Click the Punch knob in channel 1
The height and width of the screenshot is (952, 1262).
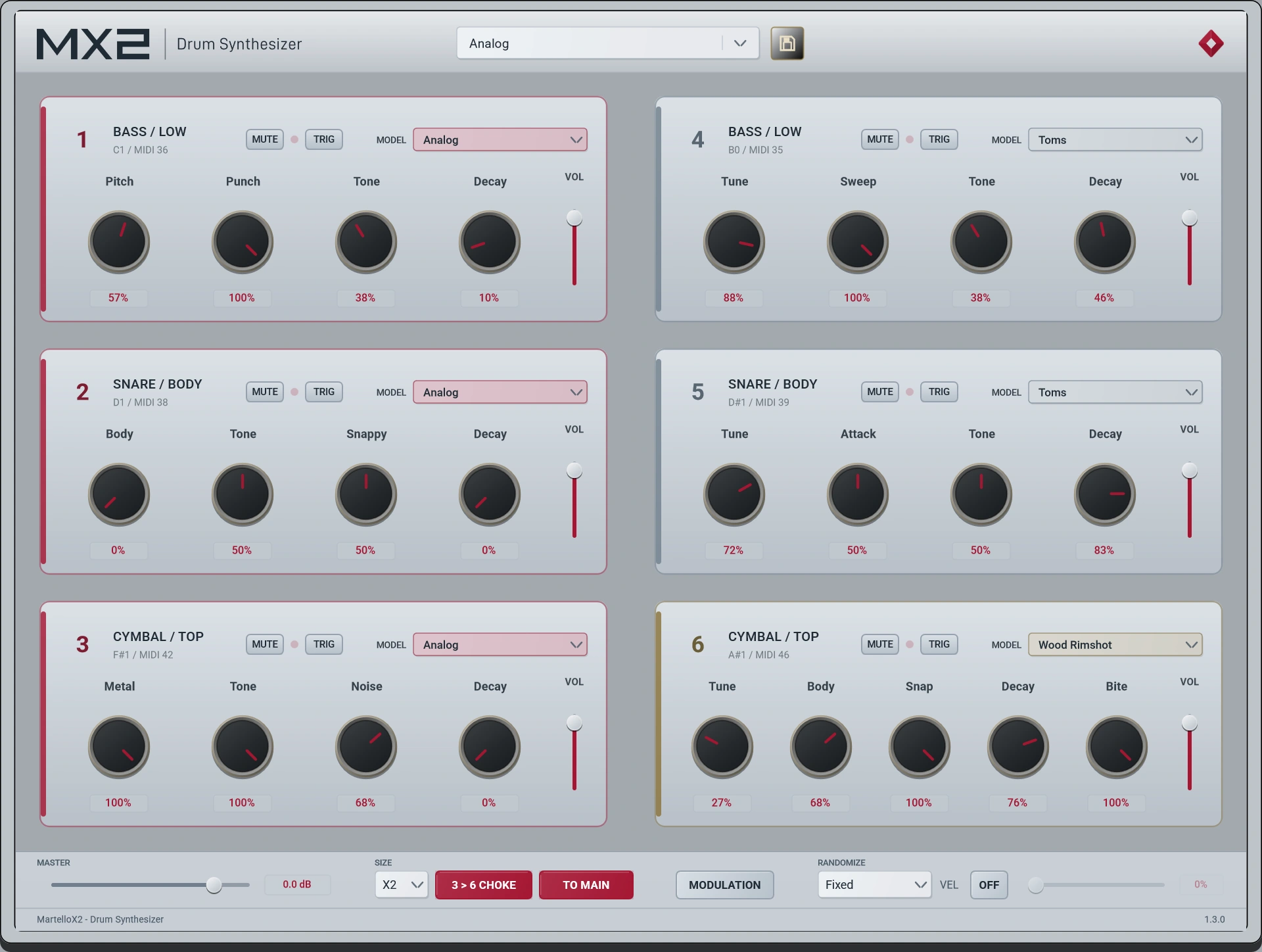coord(243,242)
